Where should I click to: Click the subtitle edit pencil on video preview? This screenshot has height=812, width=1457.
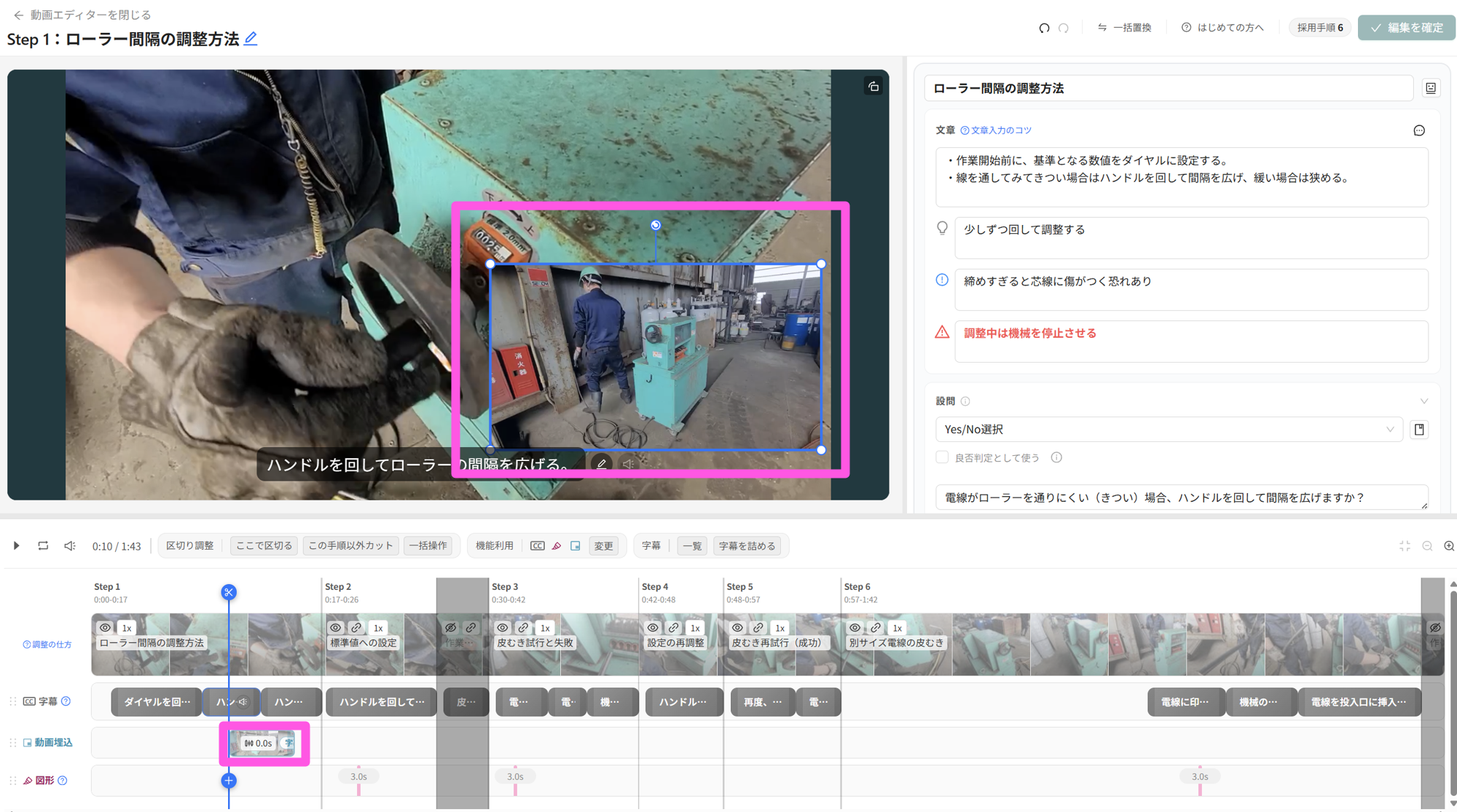602,464
